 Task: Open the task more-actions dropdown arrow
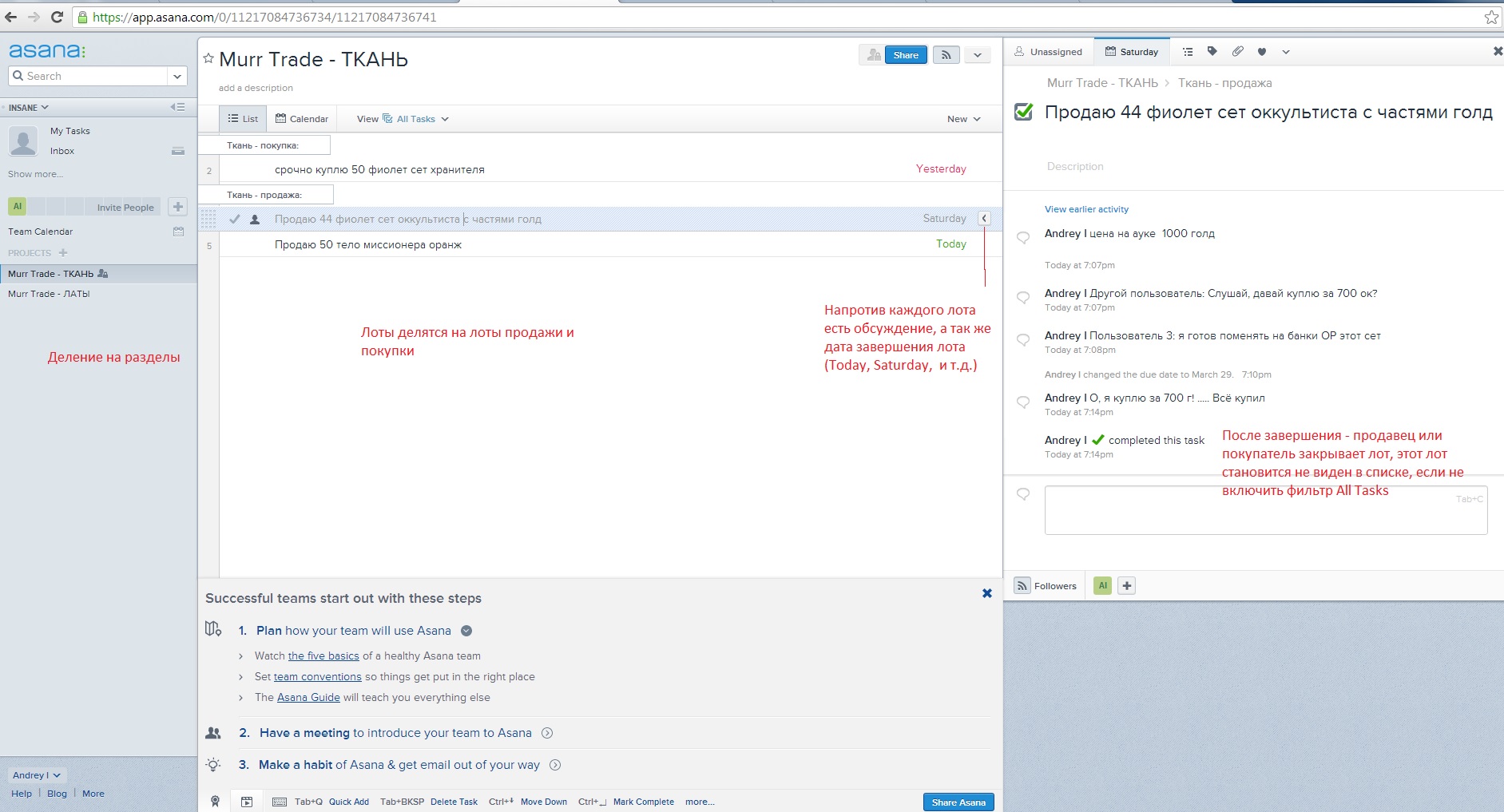pyautogui.click(x=1286, y=52)
